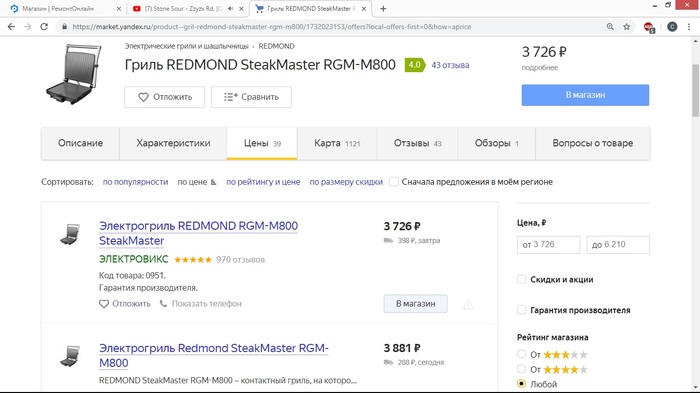The width and height of the screenshot is (700, 393).
Task: Click the 398 ₽, завтра delivery text
Action: coord(419,240)
